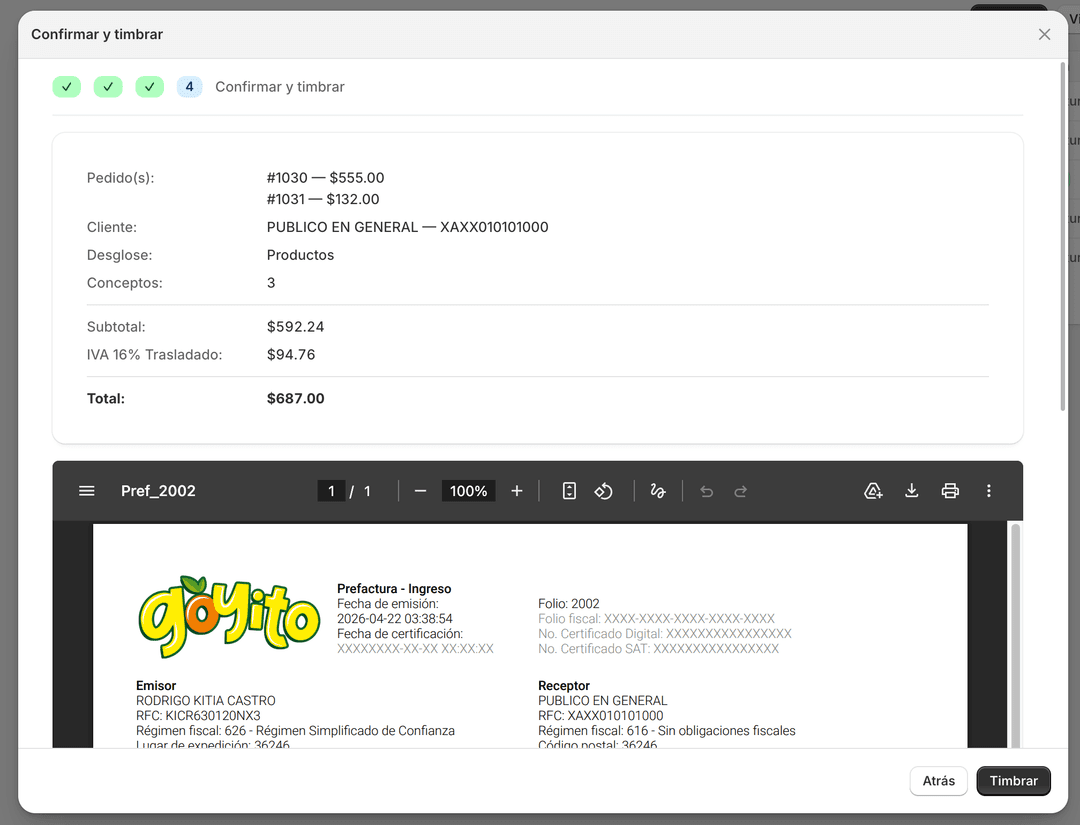The width and height of the screenshot is (1080, 825).
Task: Click the Folio: 2002 text in PDF
Action: (568, 604)
